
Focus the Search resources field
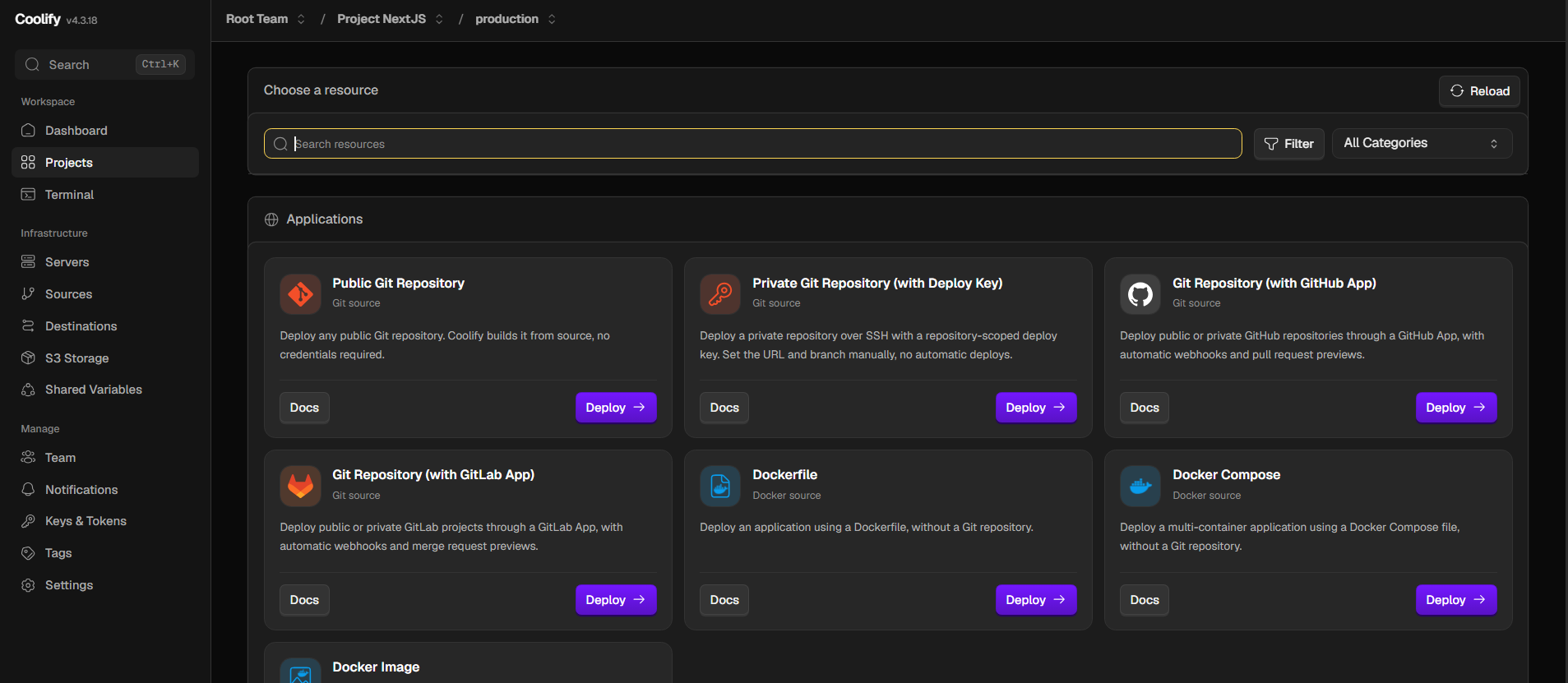coord(752,144)
